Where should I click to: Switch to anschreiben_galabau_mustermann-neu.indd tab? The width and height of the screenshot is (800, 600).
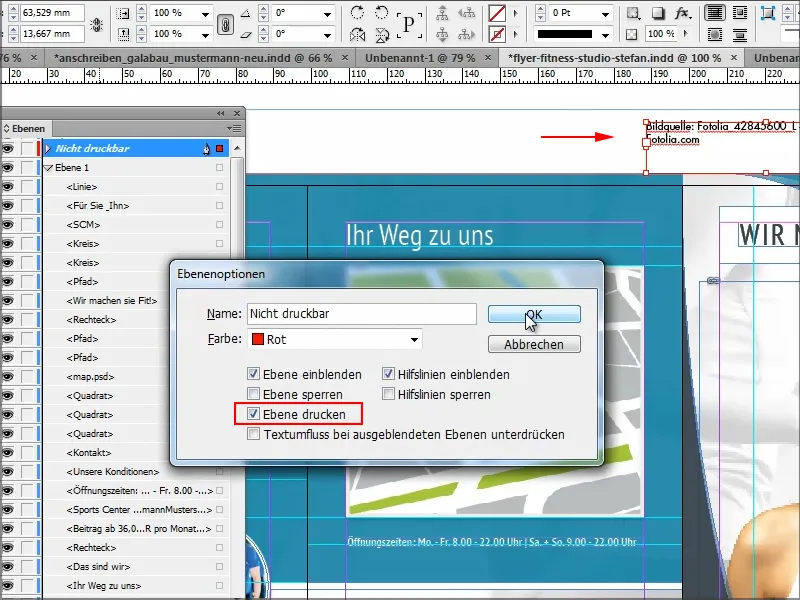193,58
